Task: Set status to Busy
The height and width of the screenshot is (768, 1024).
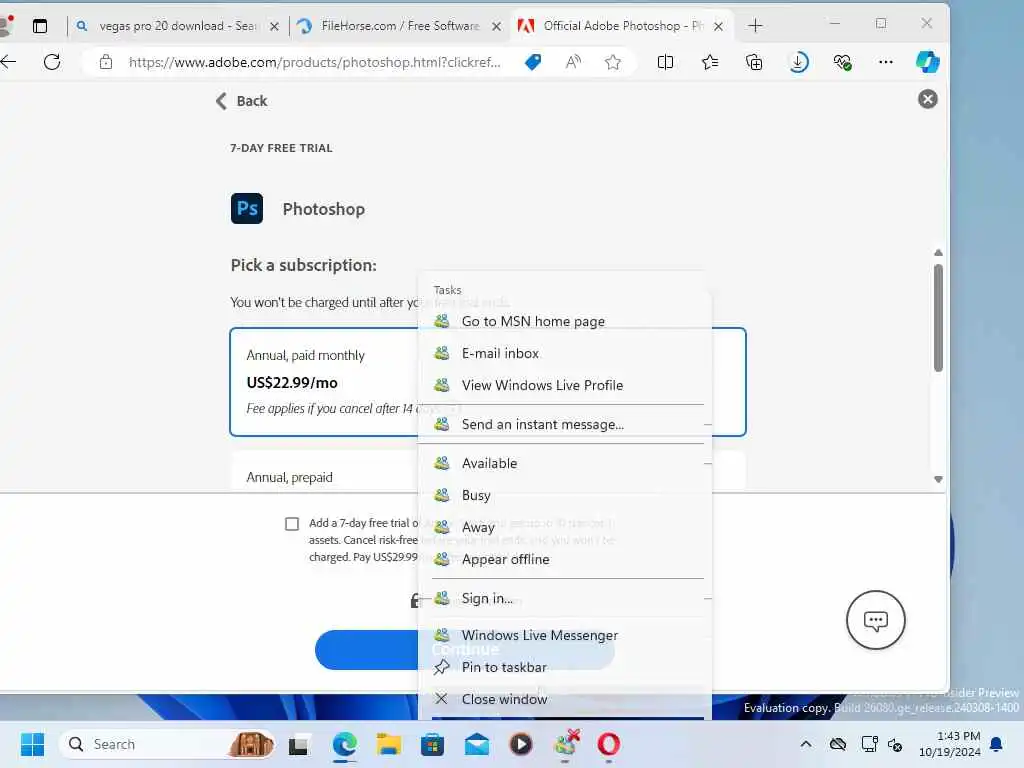Action: [564, 495]
